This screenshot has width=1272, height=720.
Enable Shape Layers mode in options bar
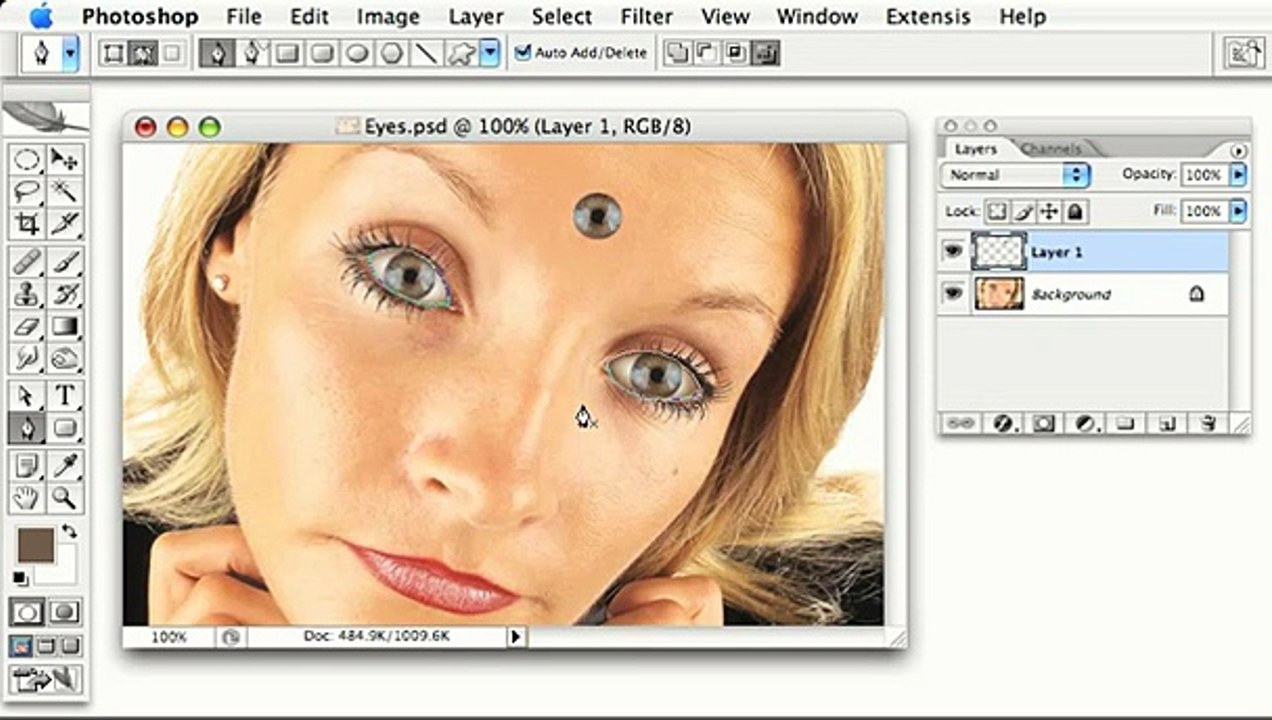pyautogui.click(x=113, y=53)
